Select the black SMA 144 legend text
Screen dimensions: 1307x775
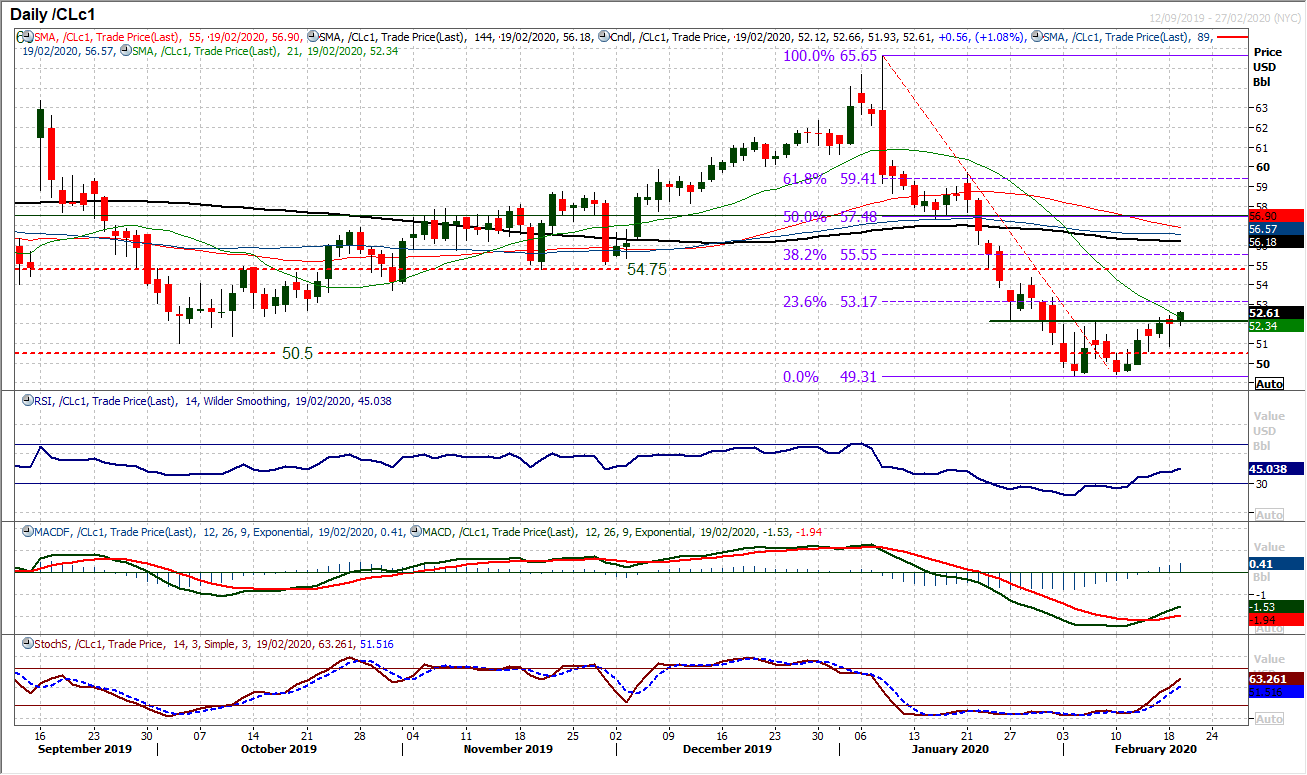point(457,36)
